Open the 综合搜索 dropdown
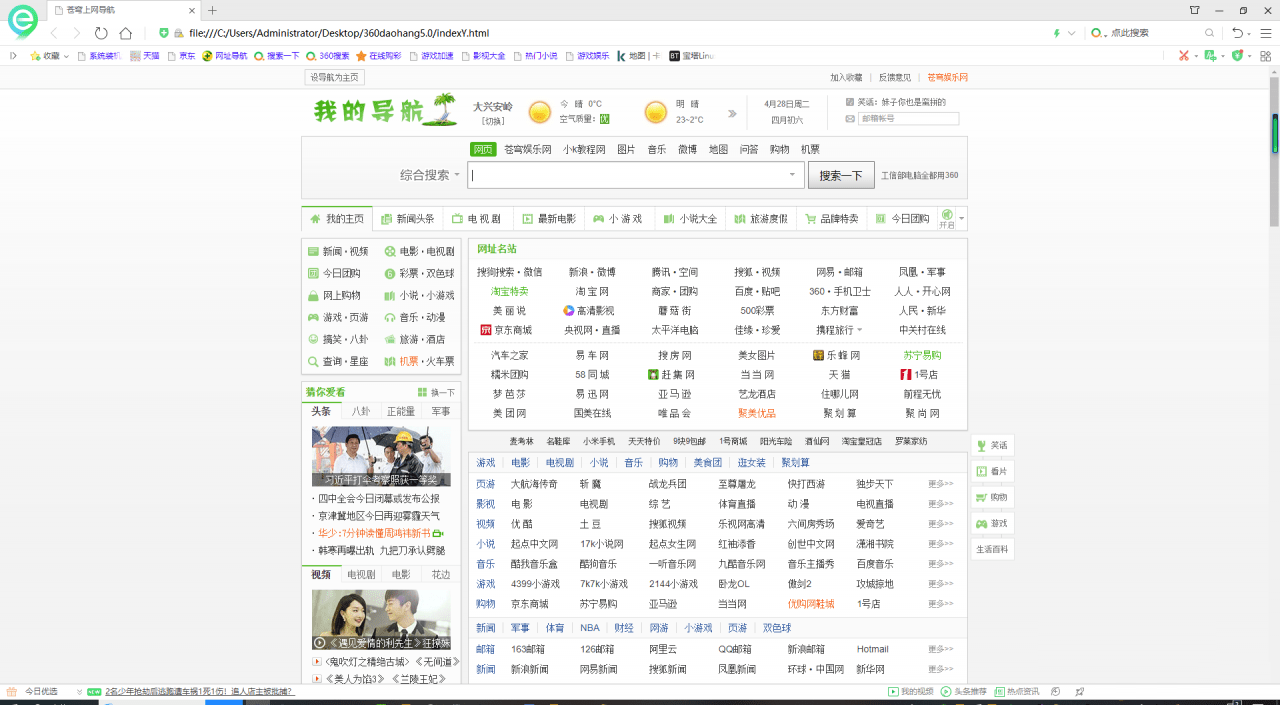1280x705 pixels. (x=430, y=175)
